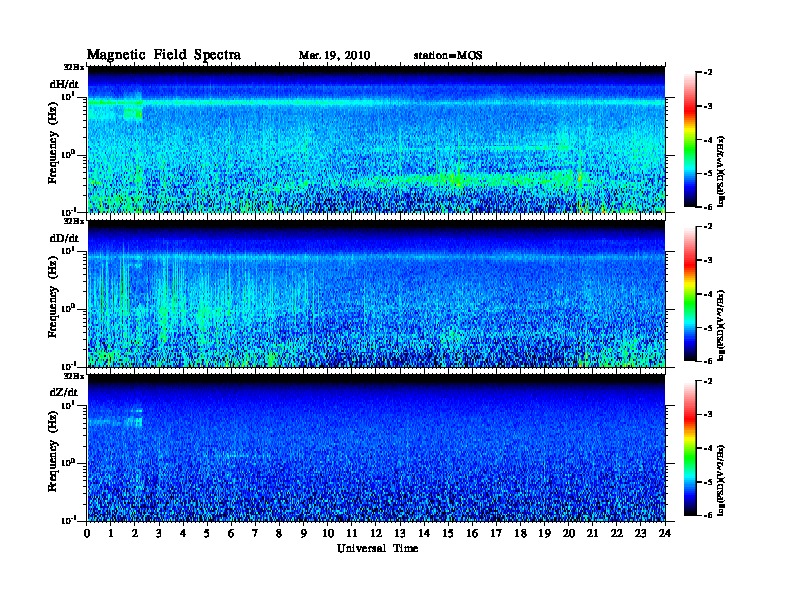Click the "19" hour tick label
792x612 pixels.
pos(544,534)
